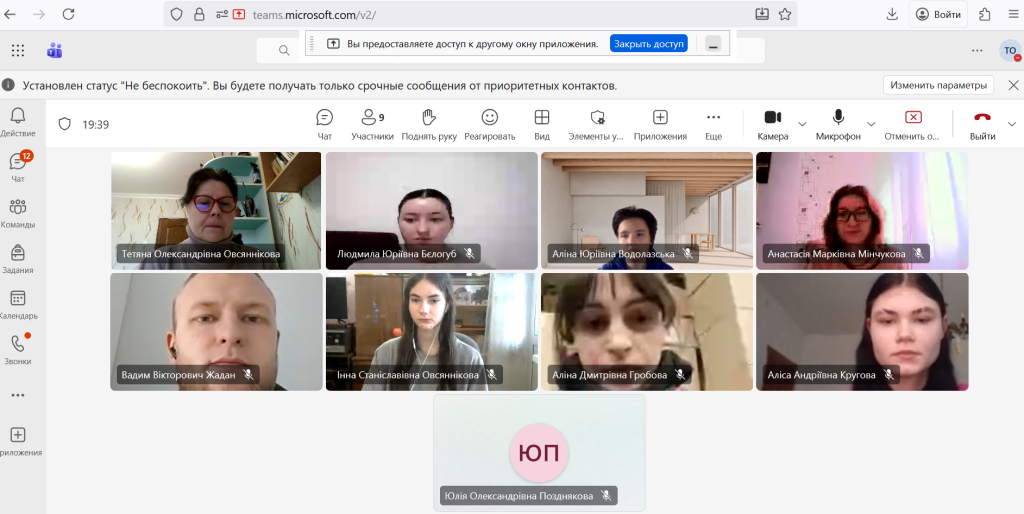
Task: Open the Реагировать reactions menu
Action: point(489,124)
